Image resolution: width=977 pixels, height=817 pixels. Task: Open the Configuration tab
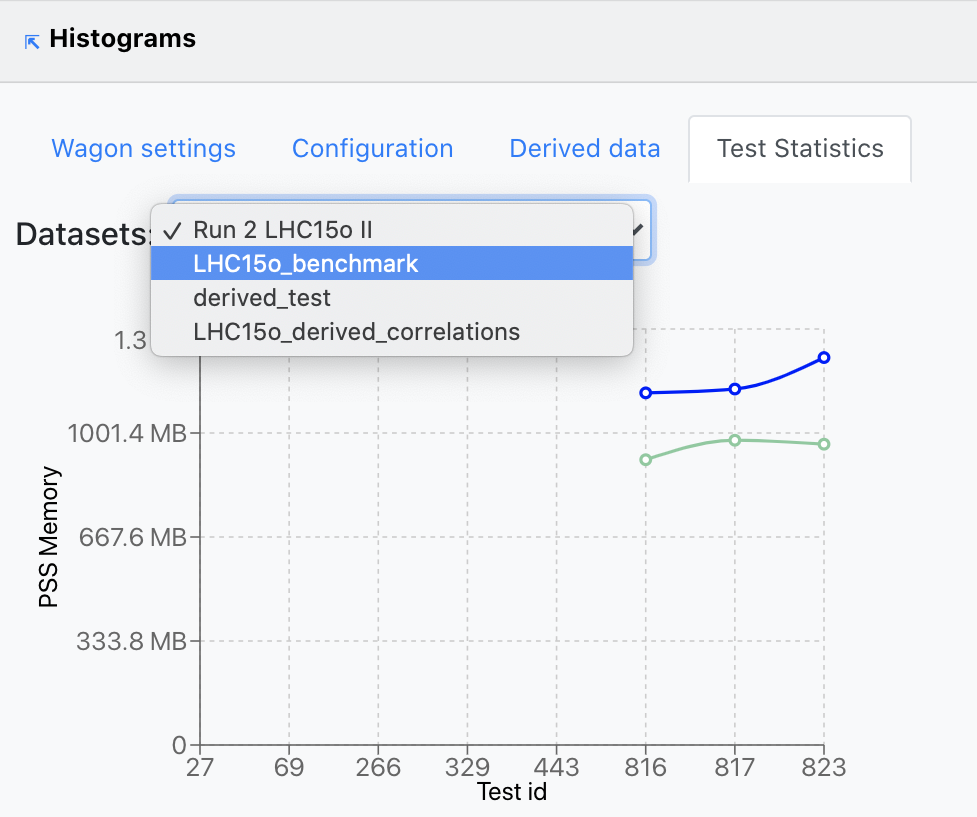tap(372, 149)
